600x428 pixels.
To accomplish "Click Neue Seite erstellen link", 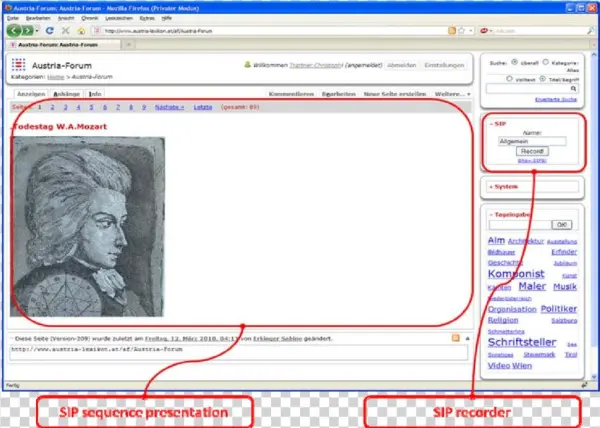I will (x=395, y=94).
